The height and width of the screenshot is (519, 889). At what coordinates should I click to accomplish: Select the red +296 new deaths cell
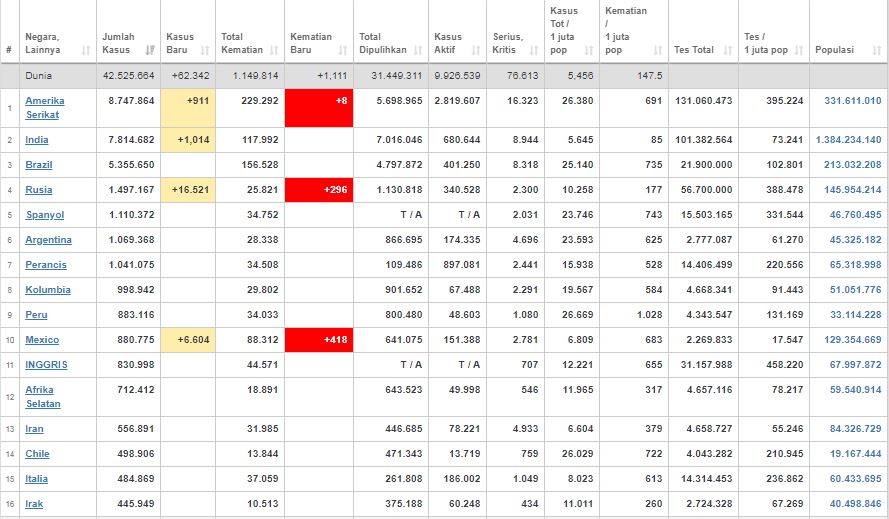tap(319, 190)
